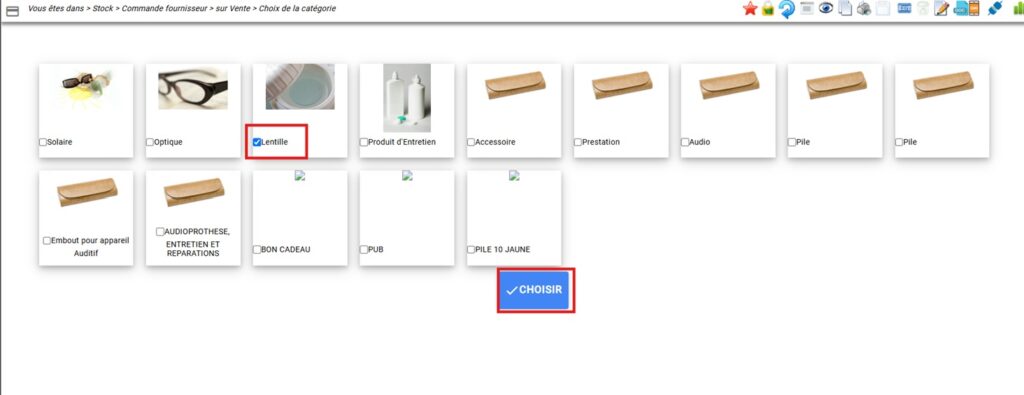Click the green padlock icon

(769, 9)
